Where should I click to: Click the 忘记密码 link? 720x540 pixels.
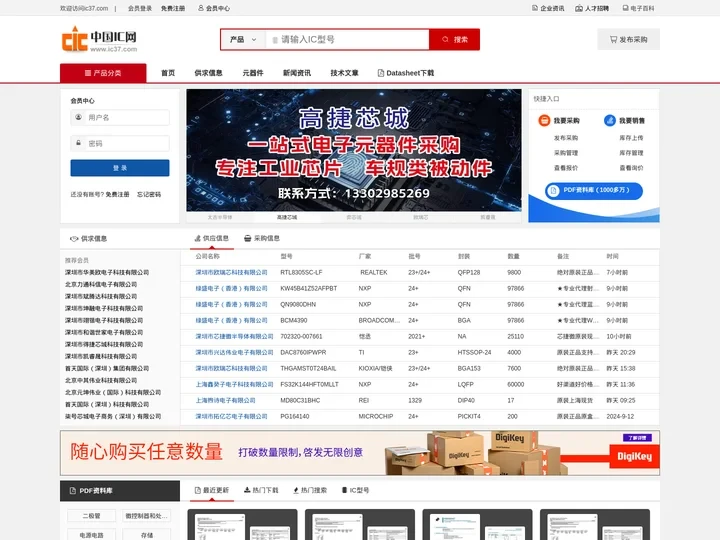point(149,195)
